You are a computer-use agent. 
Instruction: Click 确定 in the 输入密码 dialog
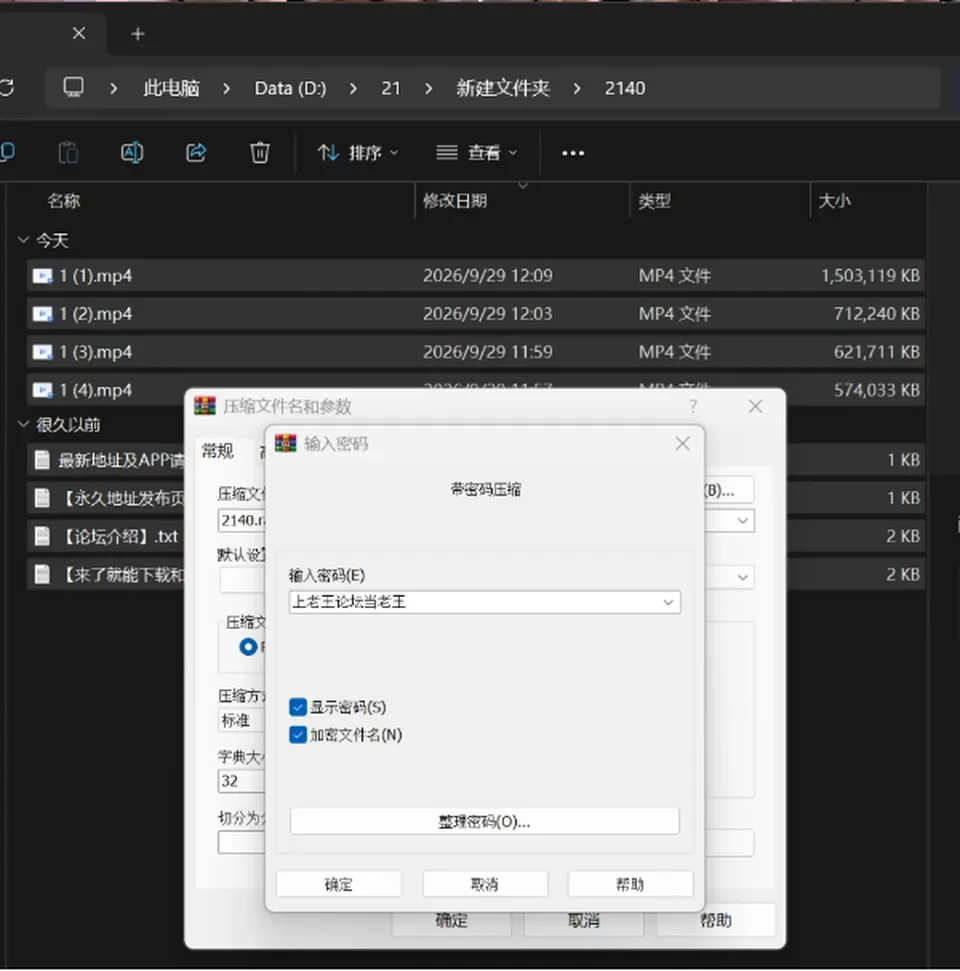coord(339,884)
